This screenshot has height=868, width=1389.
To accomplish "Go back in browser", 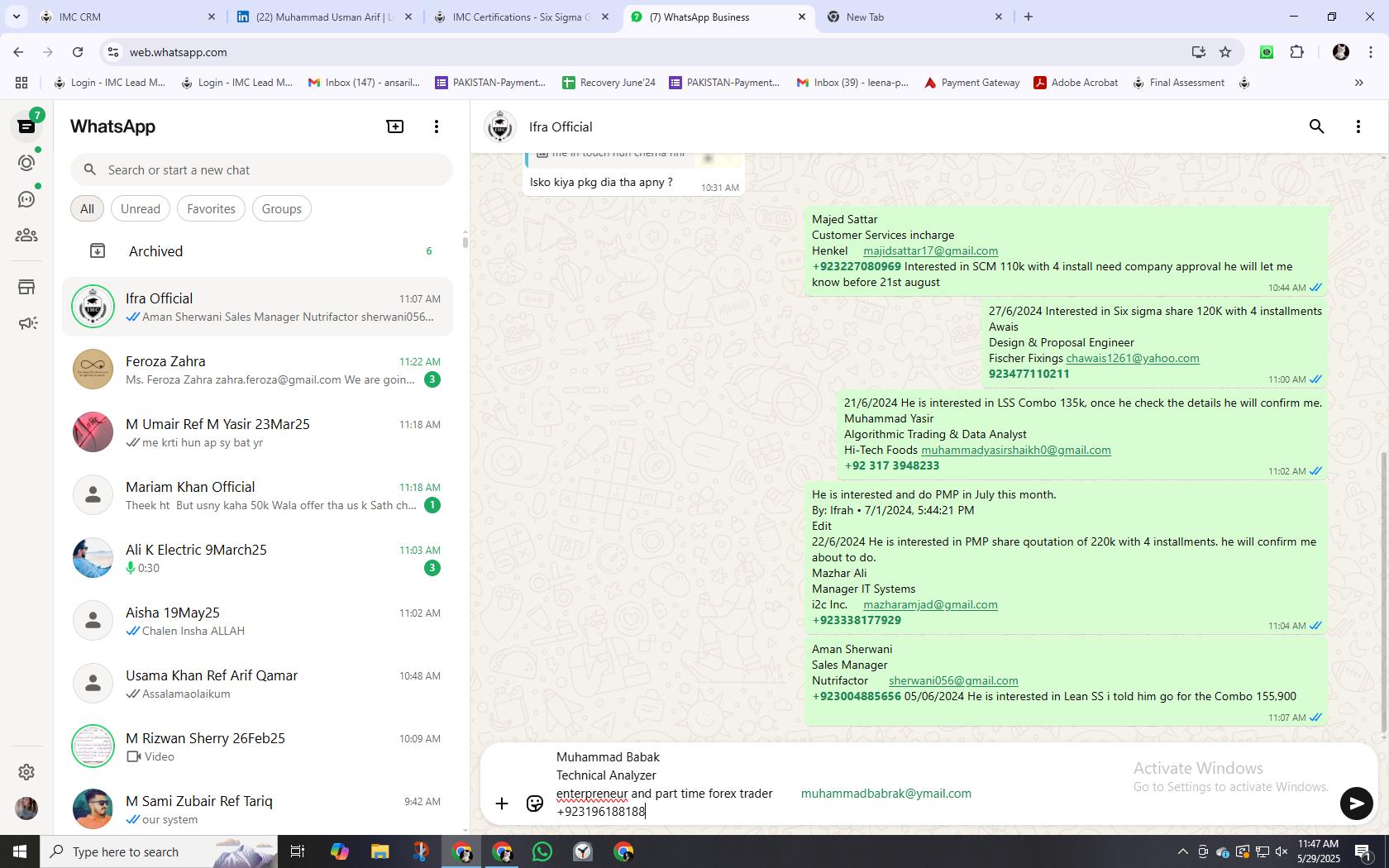I will coord(18,52).
